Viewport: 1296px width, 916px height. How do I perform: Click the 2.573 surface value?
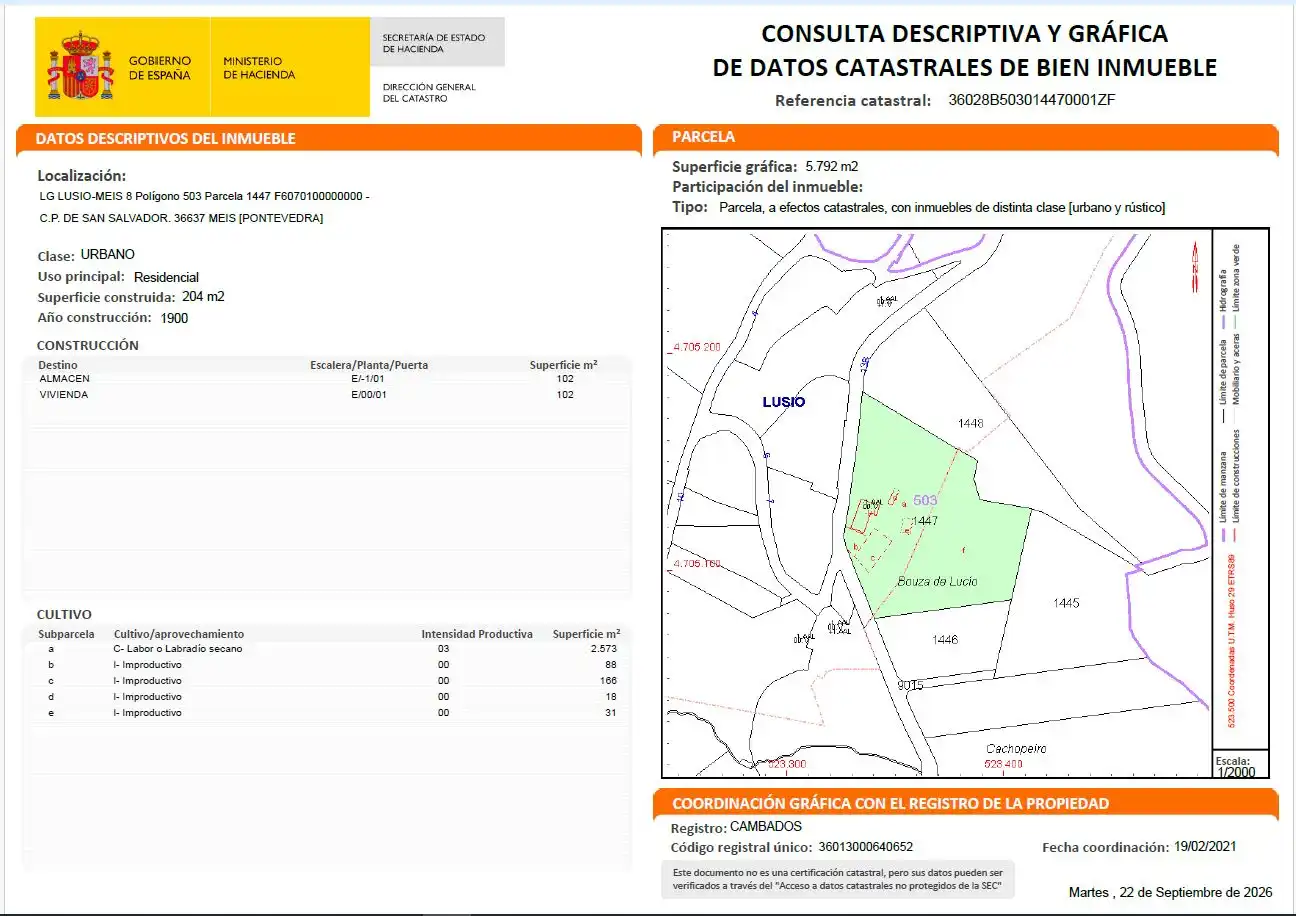603,649
